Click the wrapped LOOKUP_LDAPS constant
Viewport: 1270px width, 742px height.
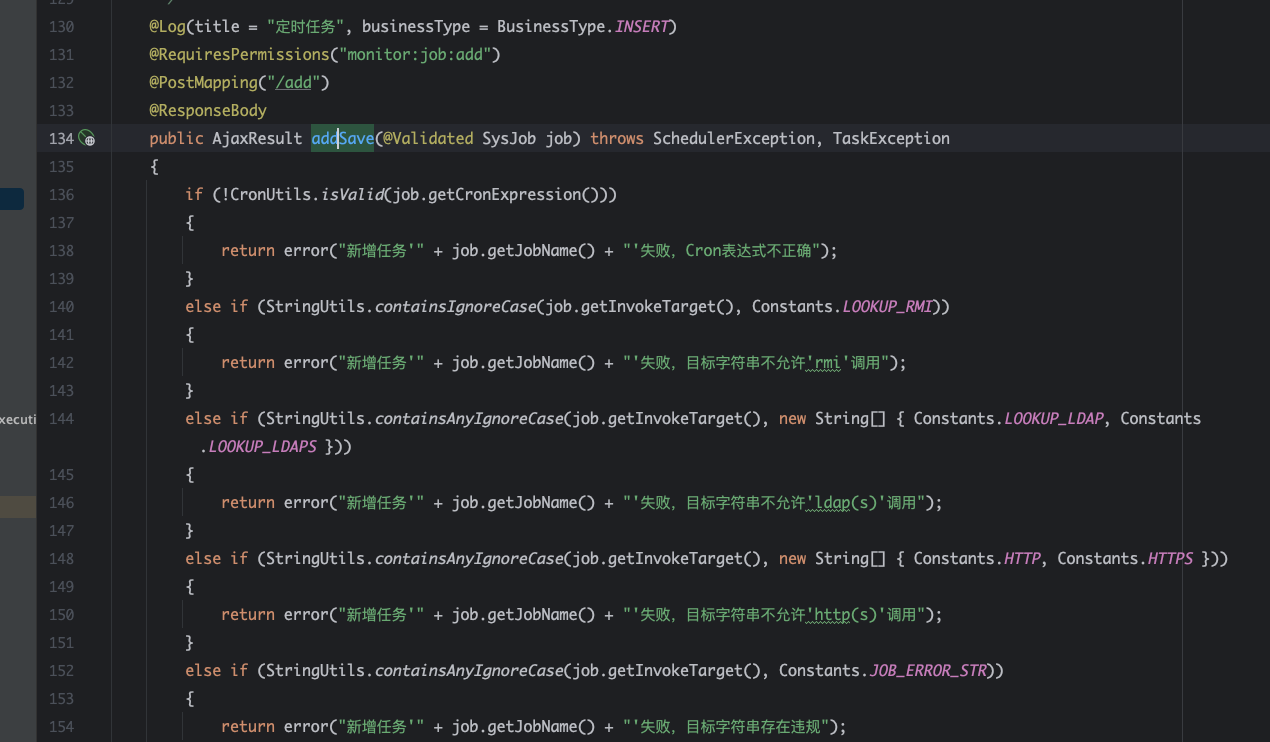tap(263, 446)
